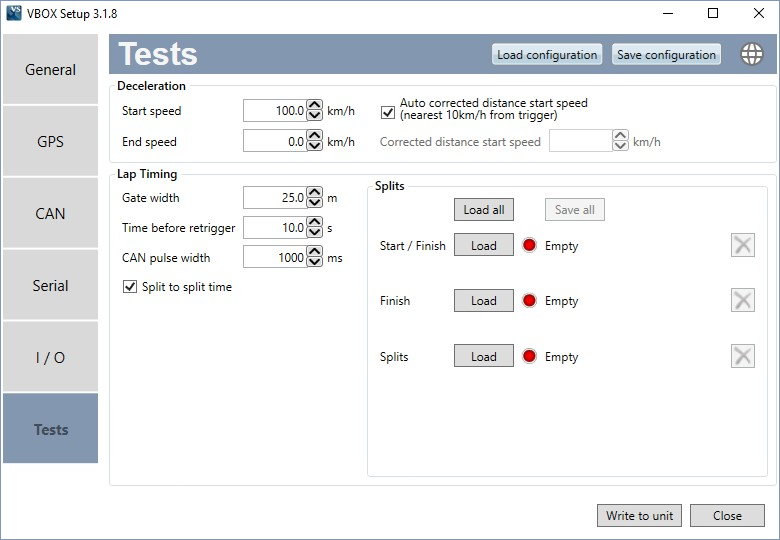This screenshot has height=540, width=780.
Task: Decrease CAN pulse width value
Action: [314, 262]
